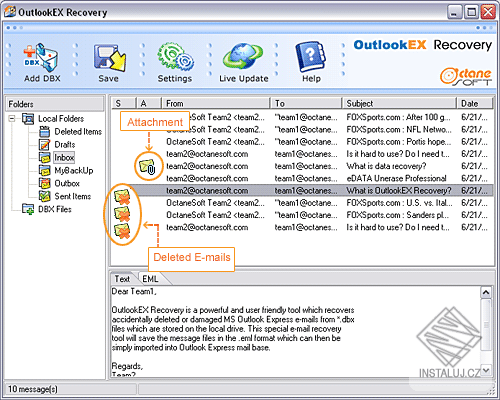The width and height of the screenshot is (500, 400).
Task: Switch to the EML preview tab
Action: [x=150, y=279]
